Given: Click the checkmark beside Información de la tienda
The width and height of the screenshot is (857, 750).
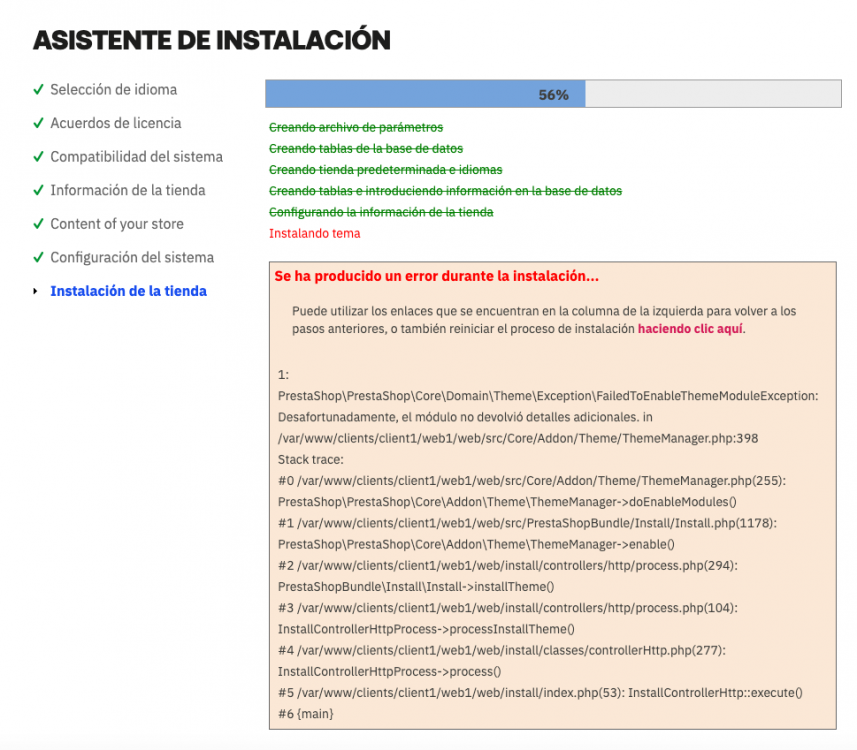Looking at the screenshot, I should [38, 190].
